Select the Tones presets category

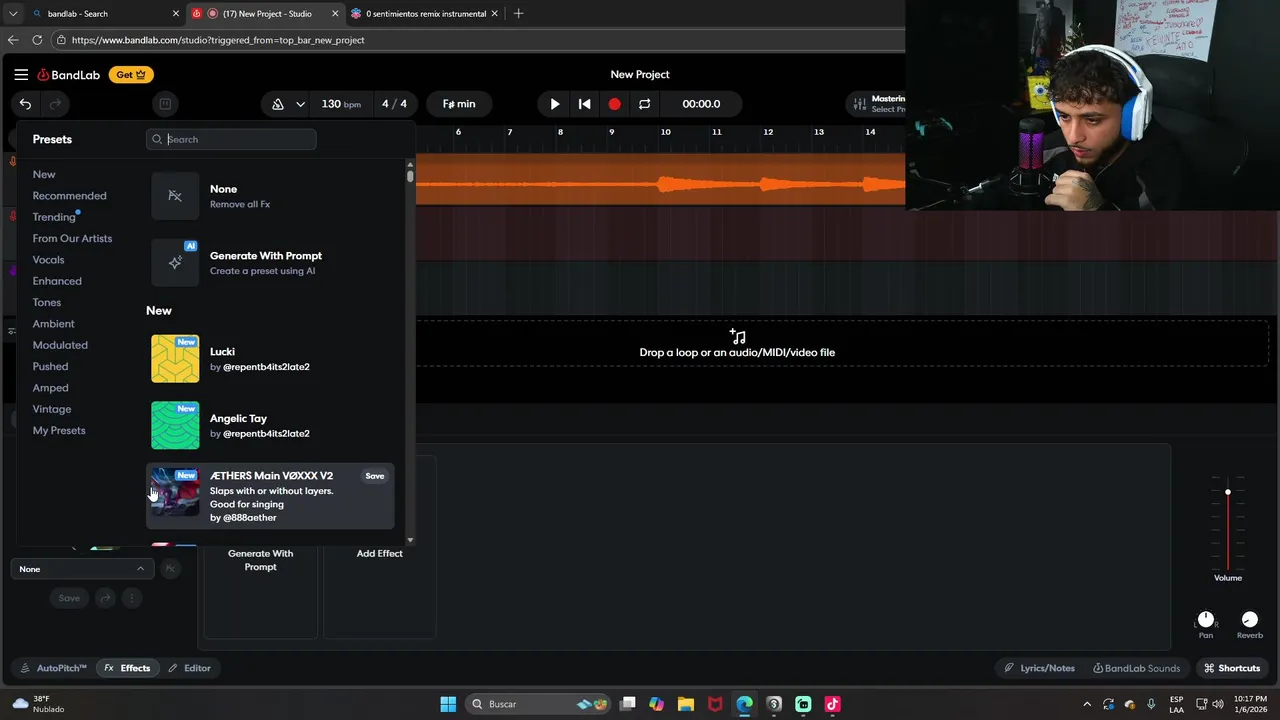tap(47, 302)
